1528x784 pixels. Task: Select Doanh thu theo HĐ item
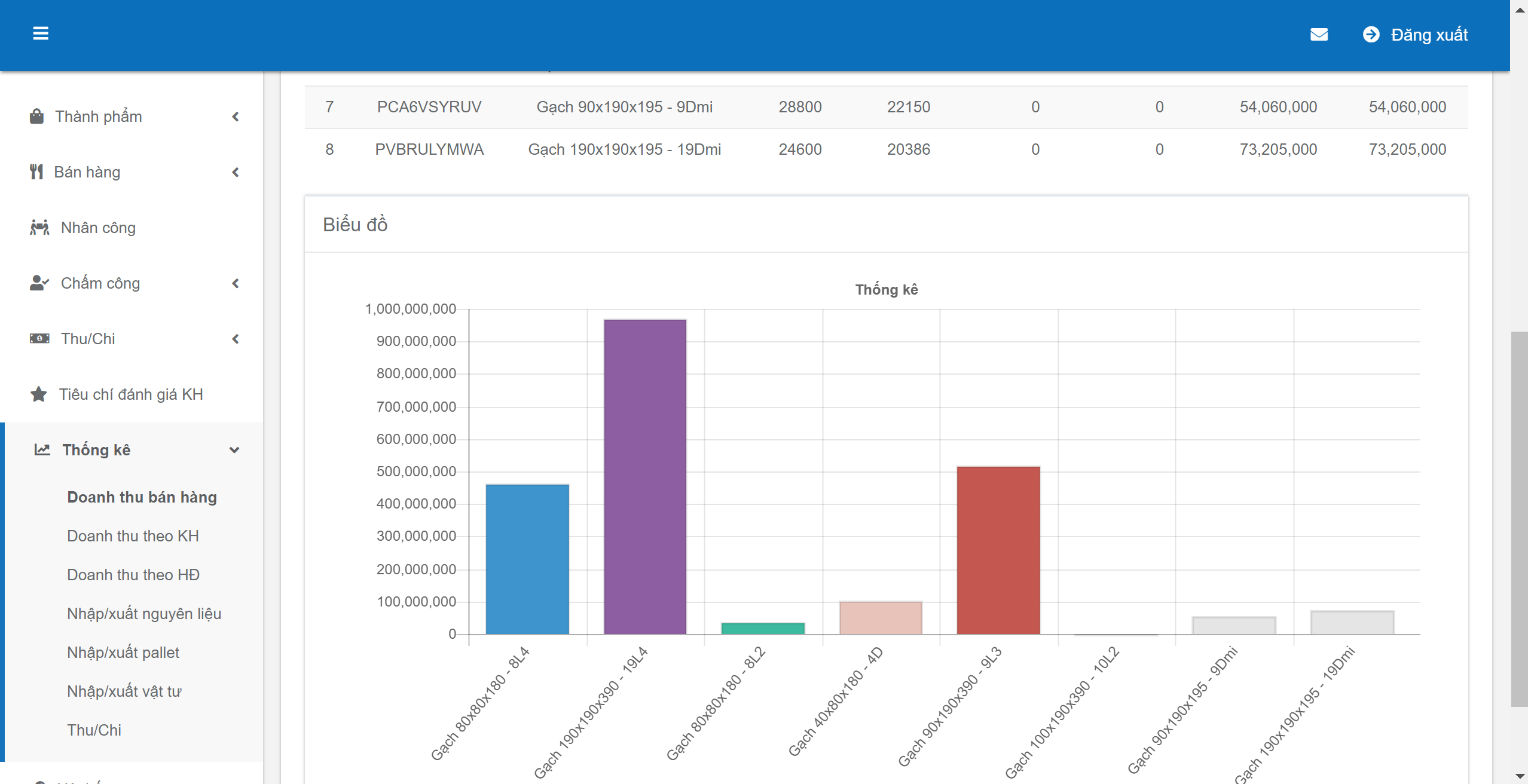coord(133,575)
